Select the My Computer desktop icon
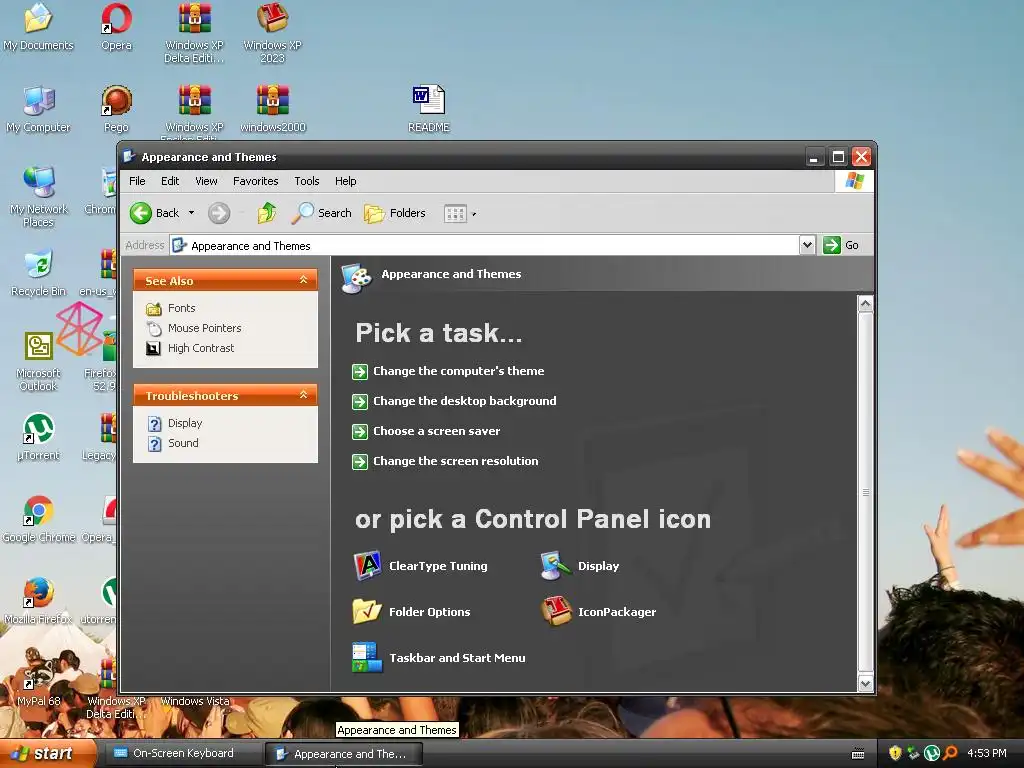1024x768 pixels. click(x=39, y=109)
